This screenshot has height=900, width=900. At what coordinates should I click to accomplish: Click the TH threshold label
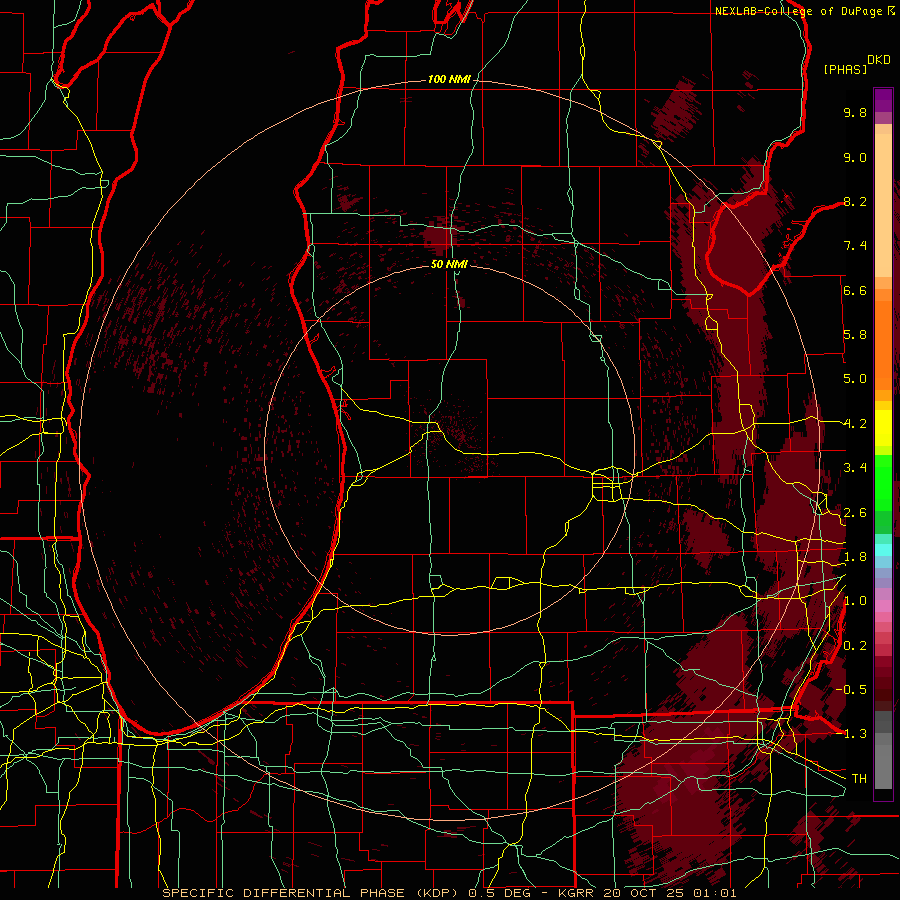[x=859, y=779]
